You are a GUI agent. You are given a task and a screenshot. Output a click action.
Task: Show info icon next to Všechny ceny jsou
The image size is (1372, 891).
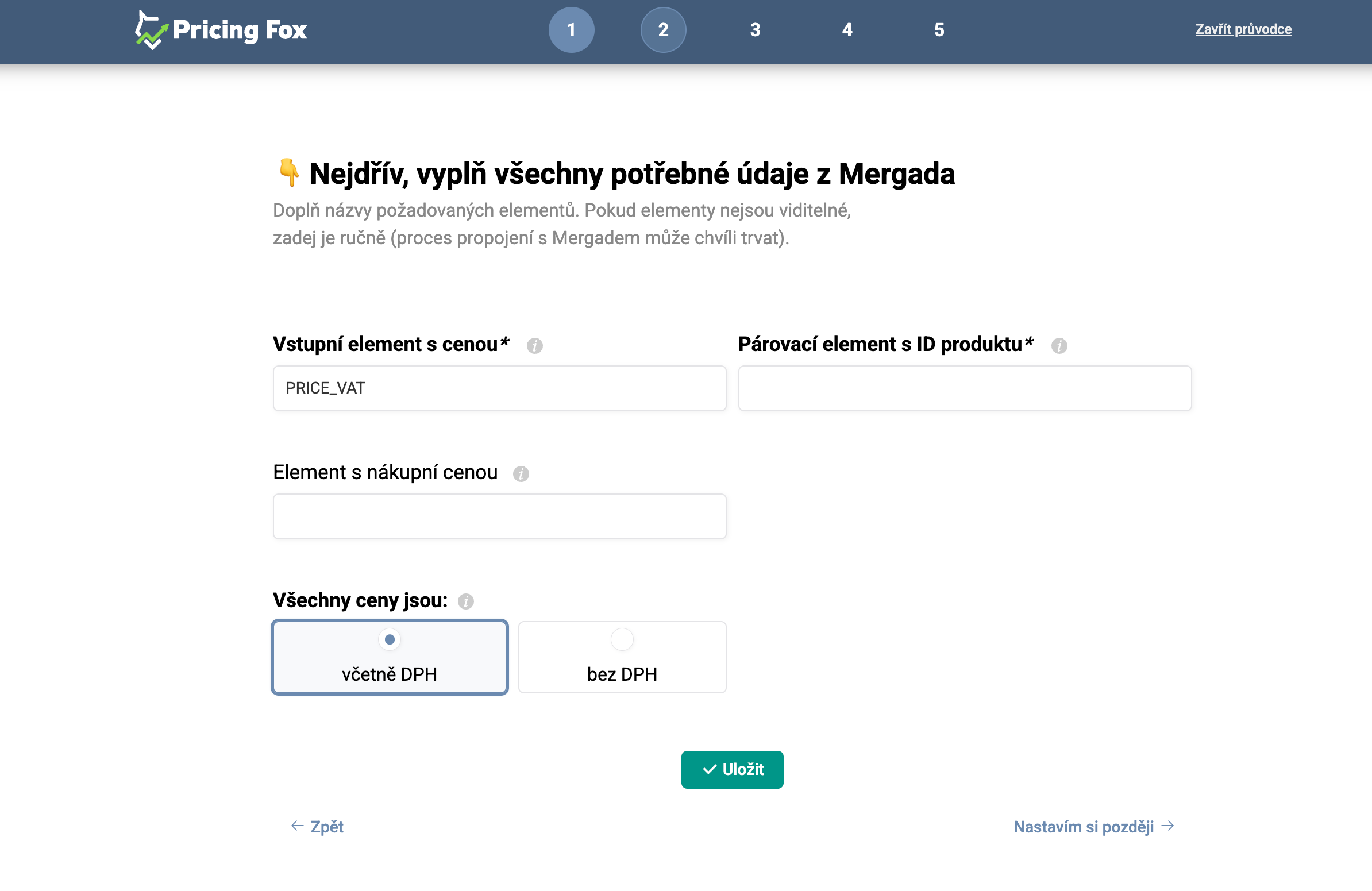tap(465, 601)
